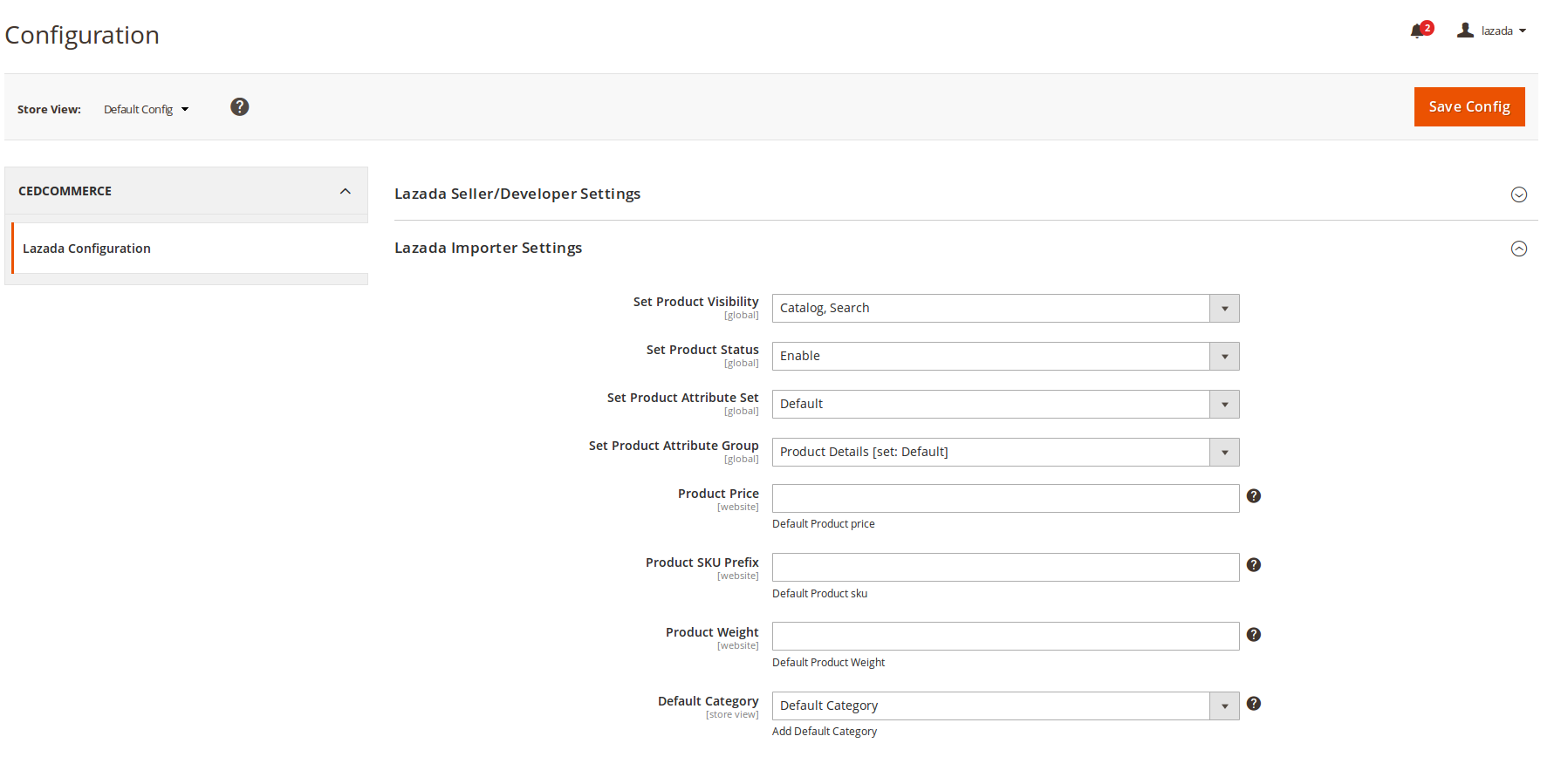Collapse the Lazada Importer Settings section

point(1519,249)
